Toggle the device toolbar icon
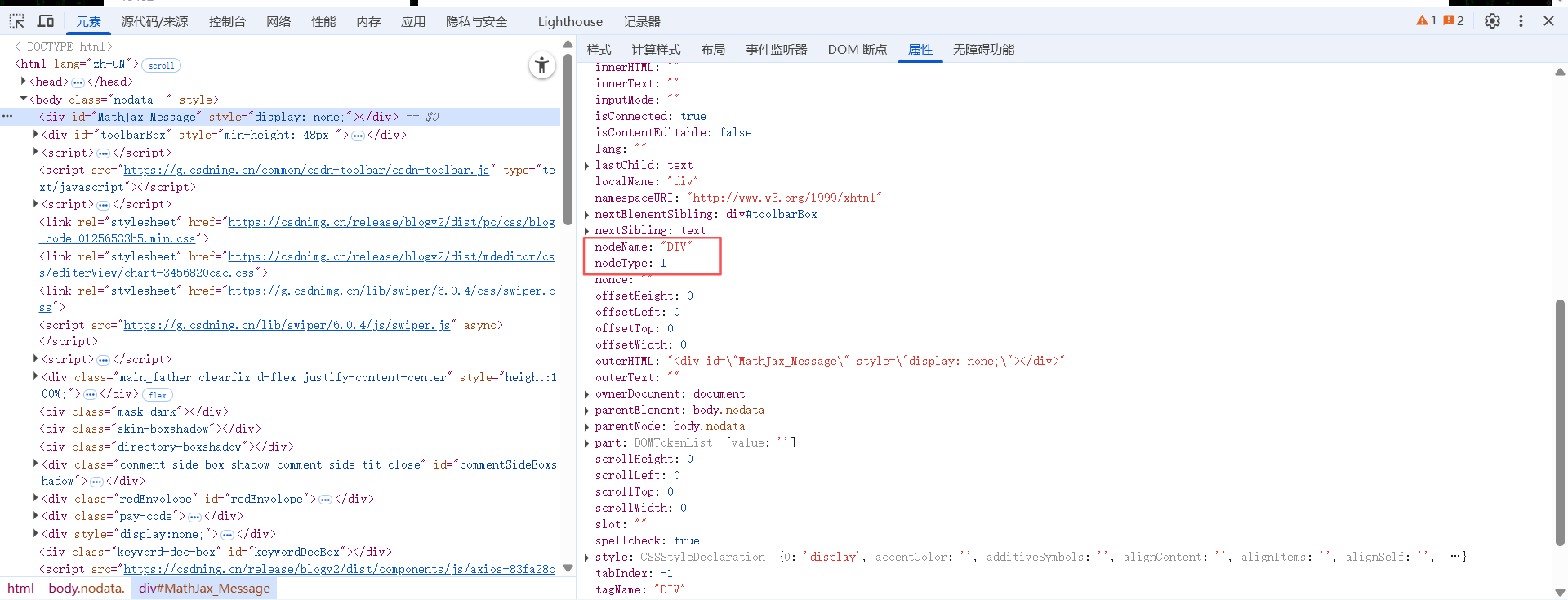 [47, 21]
